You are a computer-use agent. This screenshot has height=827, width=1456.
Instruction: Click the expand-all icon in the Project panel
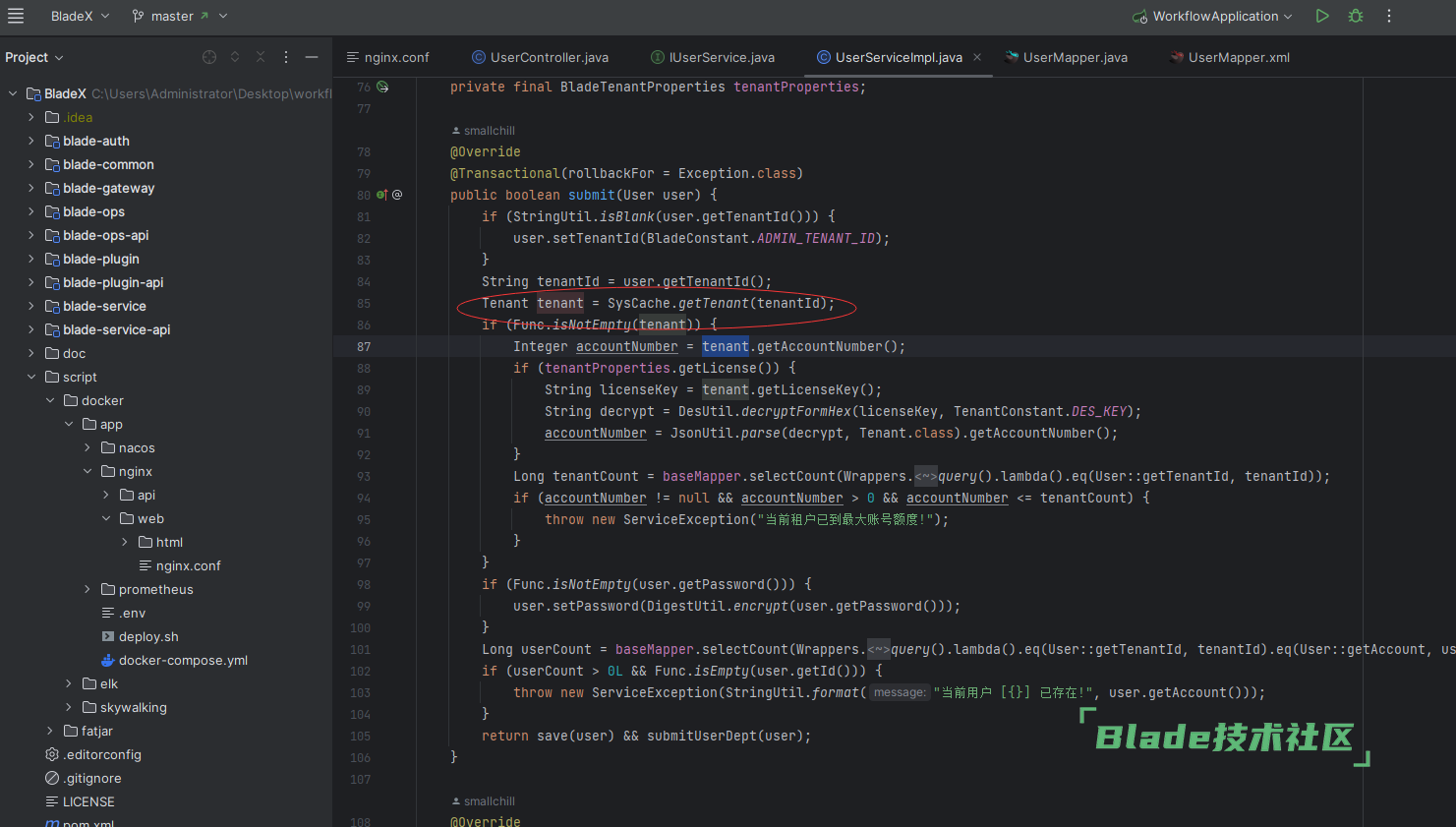(x=235, y=57)
